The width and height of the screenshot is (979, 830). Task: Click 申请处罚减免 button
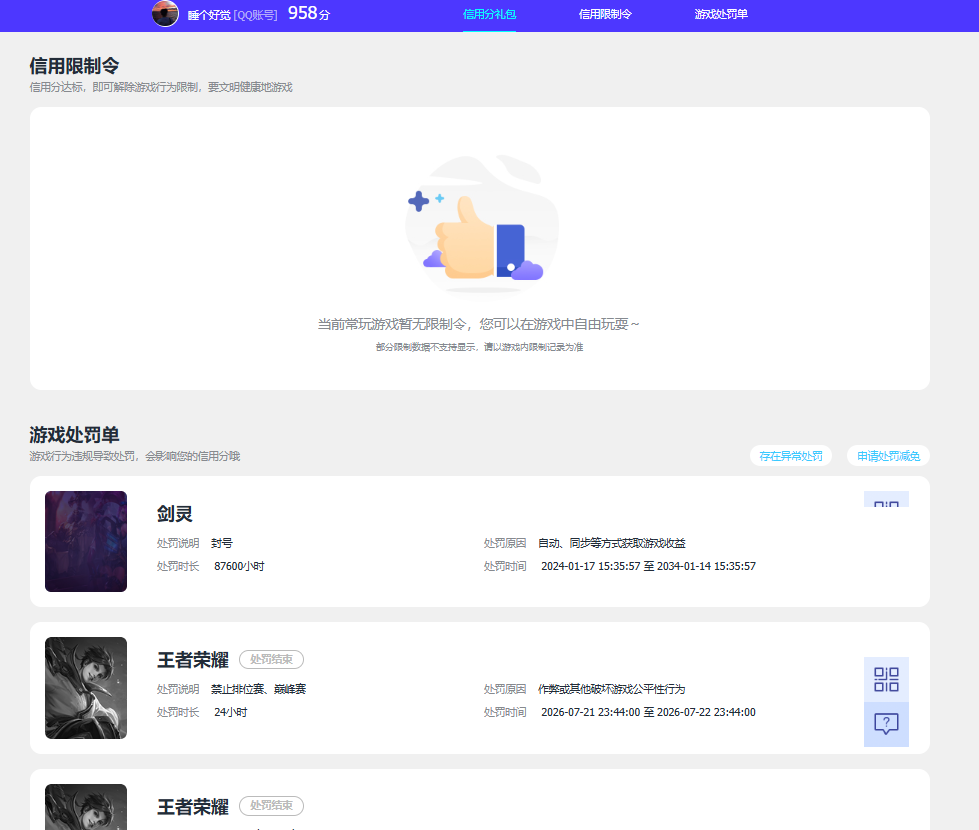coord(888,456)
